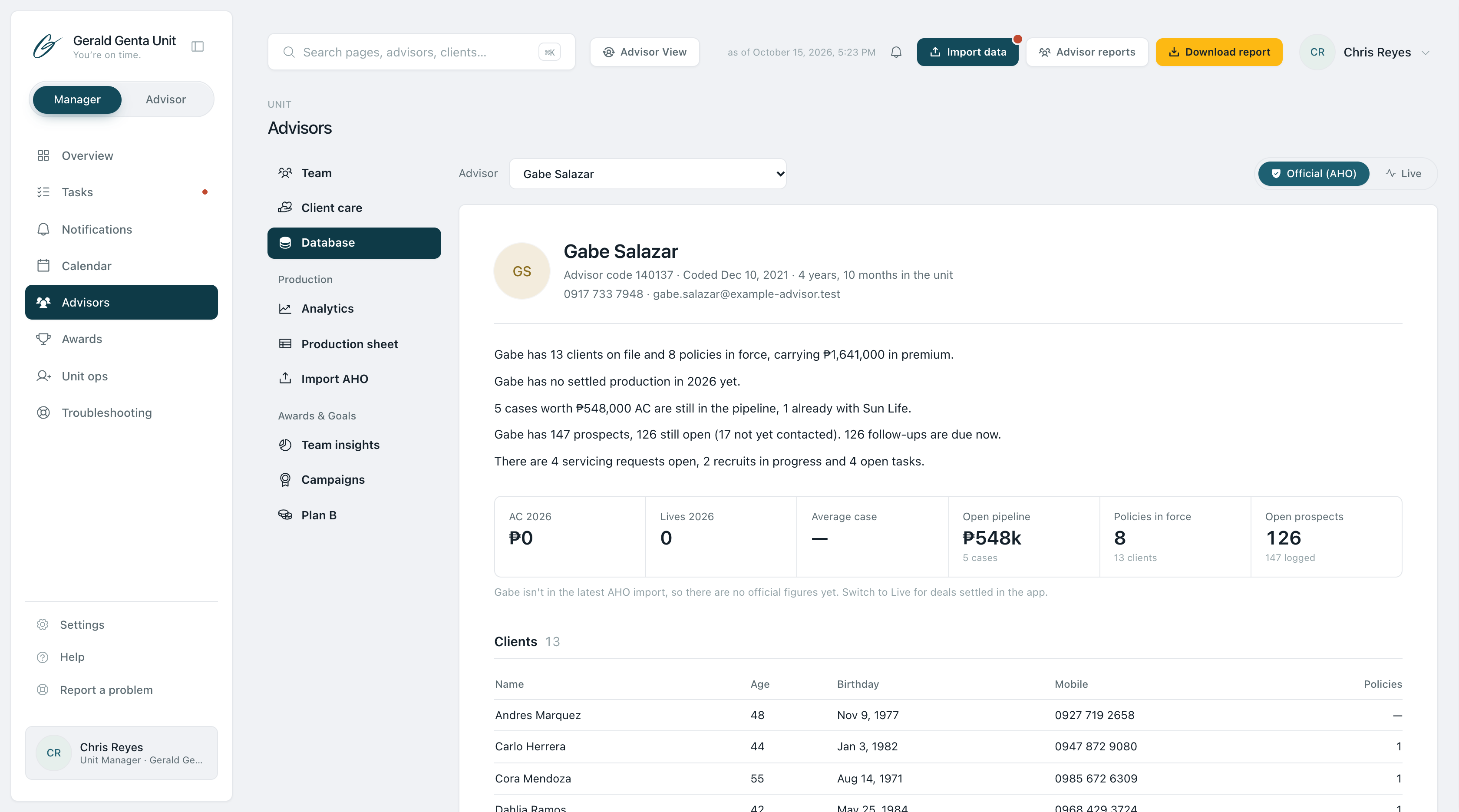Open Tasks in the sidebar

pyautogui.click(x=121, y=192)
